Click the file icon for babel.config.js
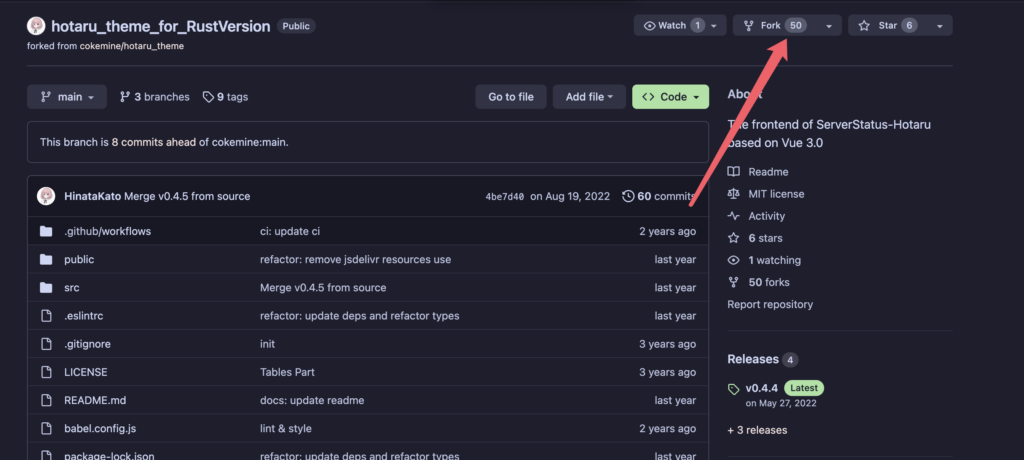 (46, 429)
